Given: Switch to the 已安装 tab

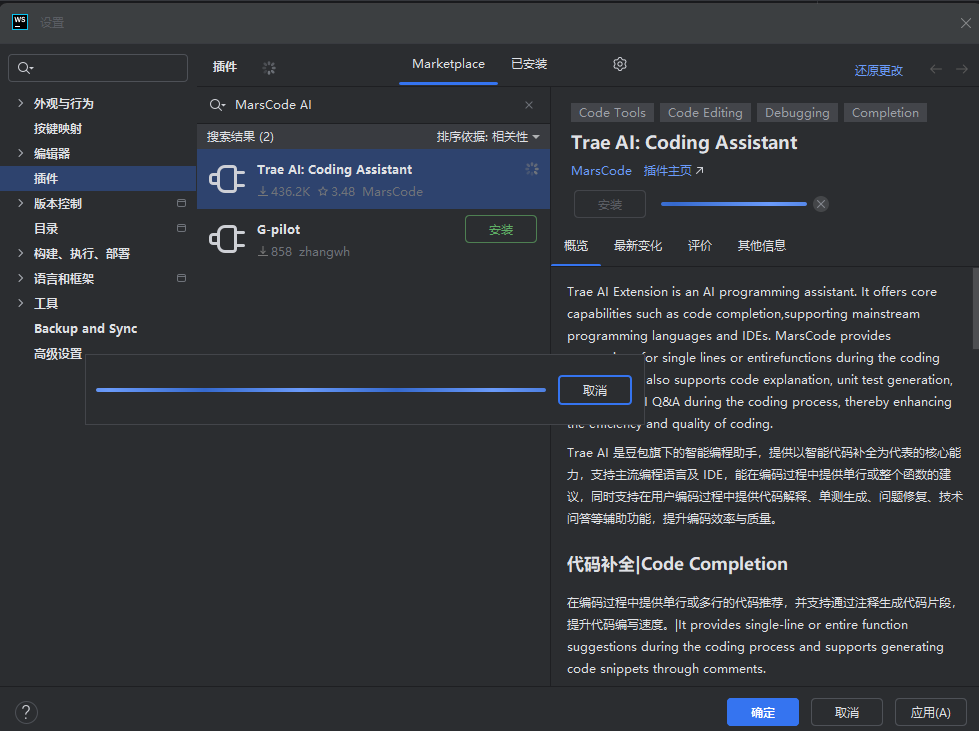Looking at the screenshot, I should [529, 64].
